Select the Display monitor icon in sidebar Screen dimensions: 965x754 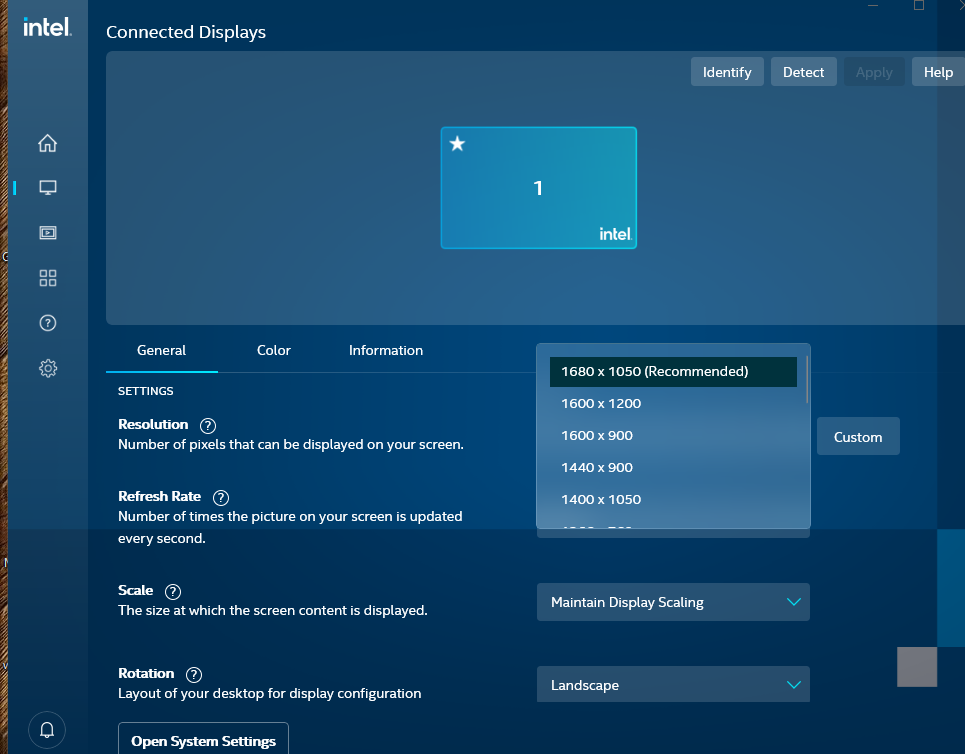point(47,187)
